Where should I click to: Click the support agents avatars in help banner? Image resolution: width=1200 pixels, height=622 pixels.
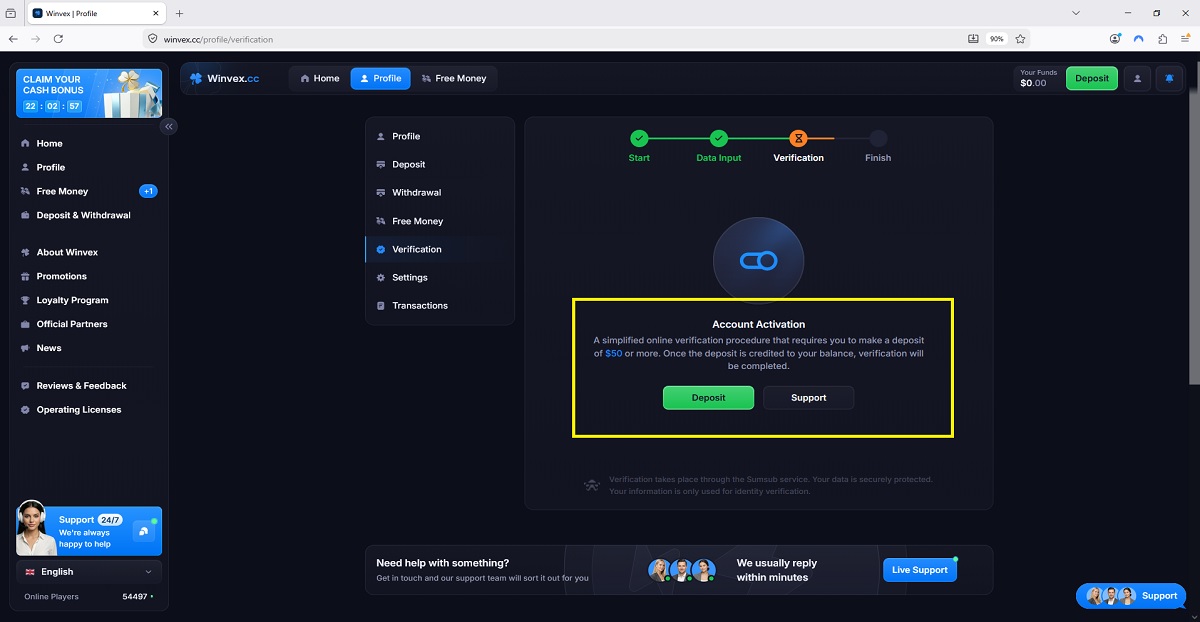(682, 570)
